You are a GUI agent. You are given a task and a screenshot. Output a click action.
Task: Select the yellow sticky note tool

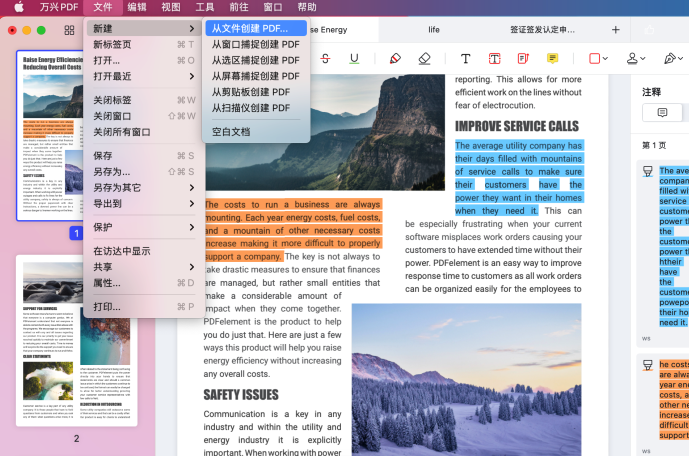click(x=552, y=58)
